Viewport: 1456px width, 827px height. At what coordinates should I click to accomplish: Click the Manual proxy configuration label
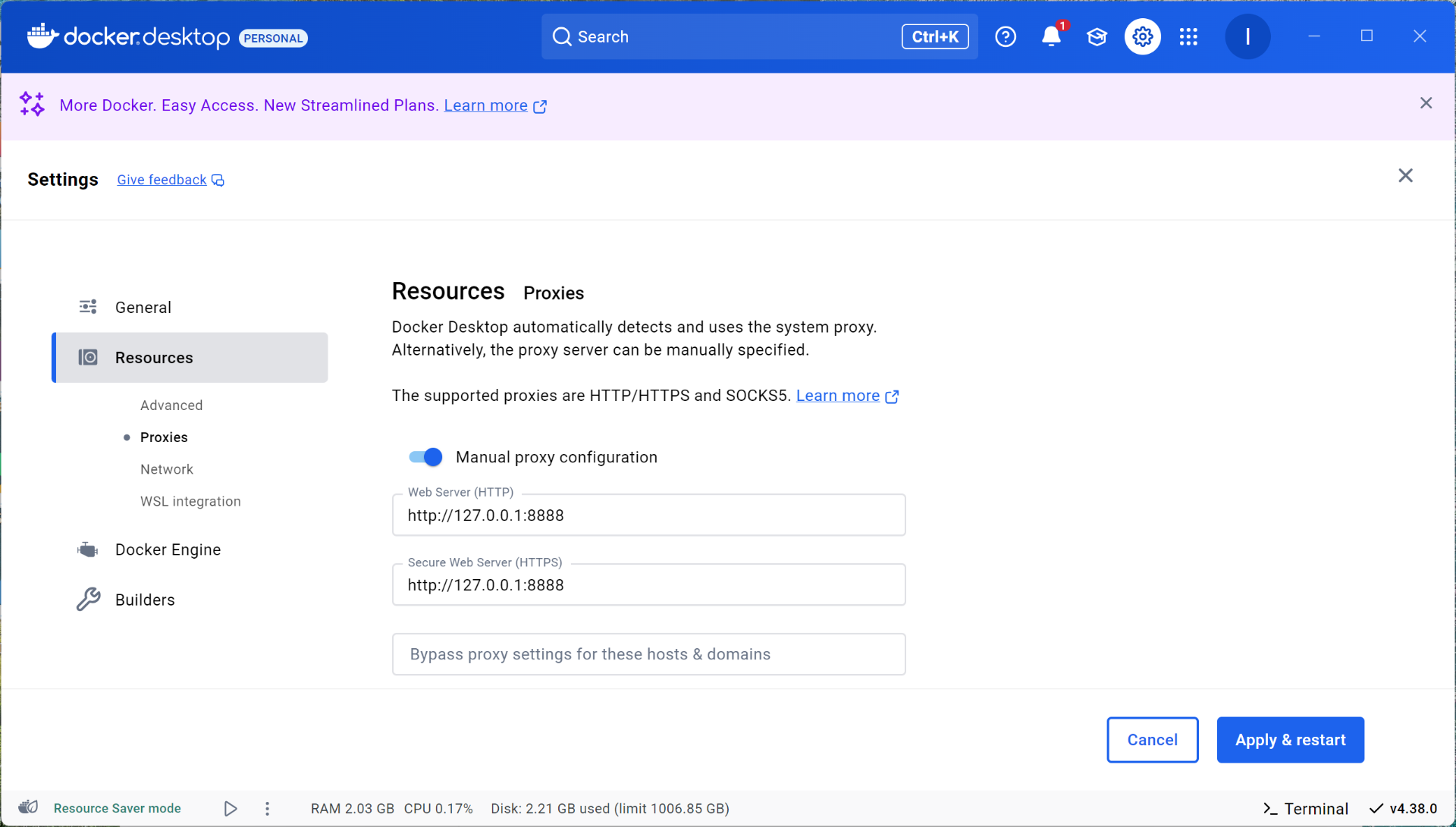click(x=557, y=457)
